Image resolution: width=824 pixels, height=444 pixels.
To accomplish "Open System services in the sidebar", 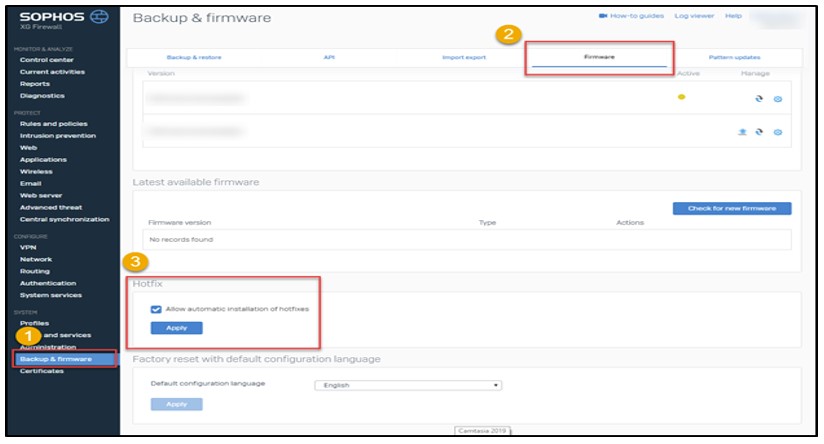I will [x=51, y=295].
